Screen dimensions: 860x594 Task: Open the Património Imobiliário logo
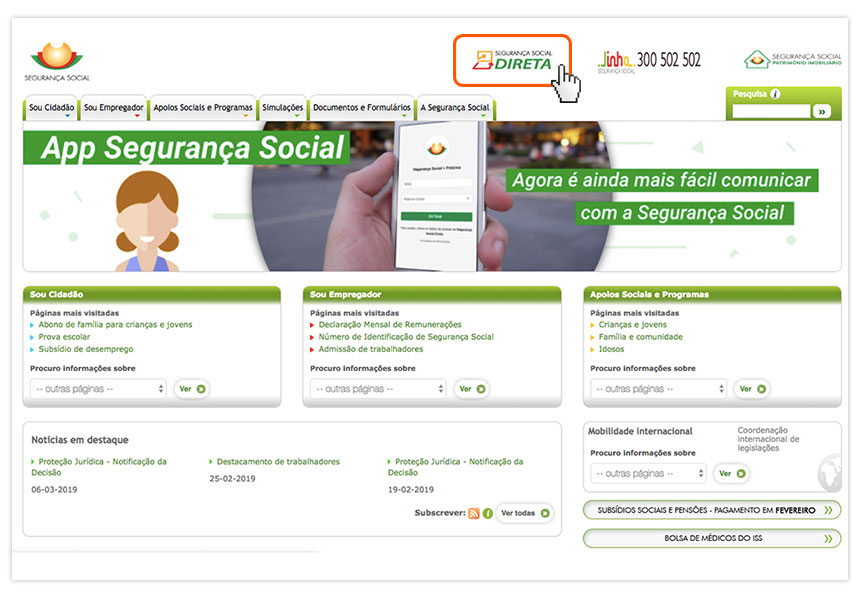[792, 60]
